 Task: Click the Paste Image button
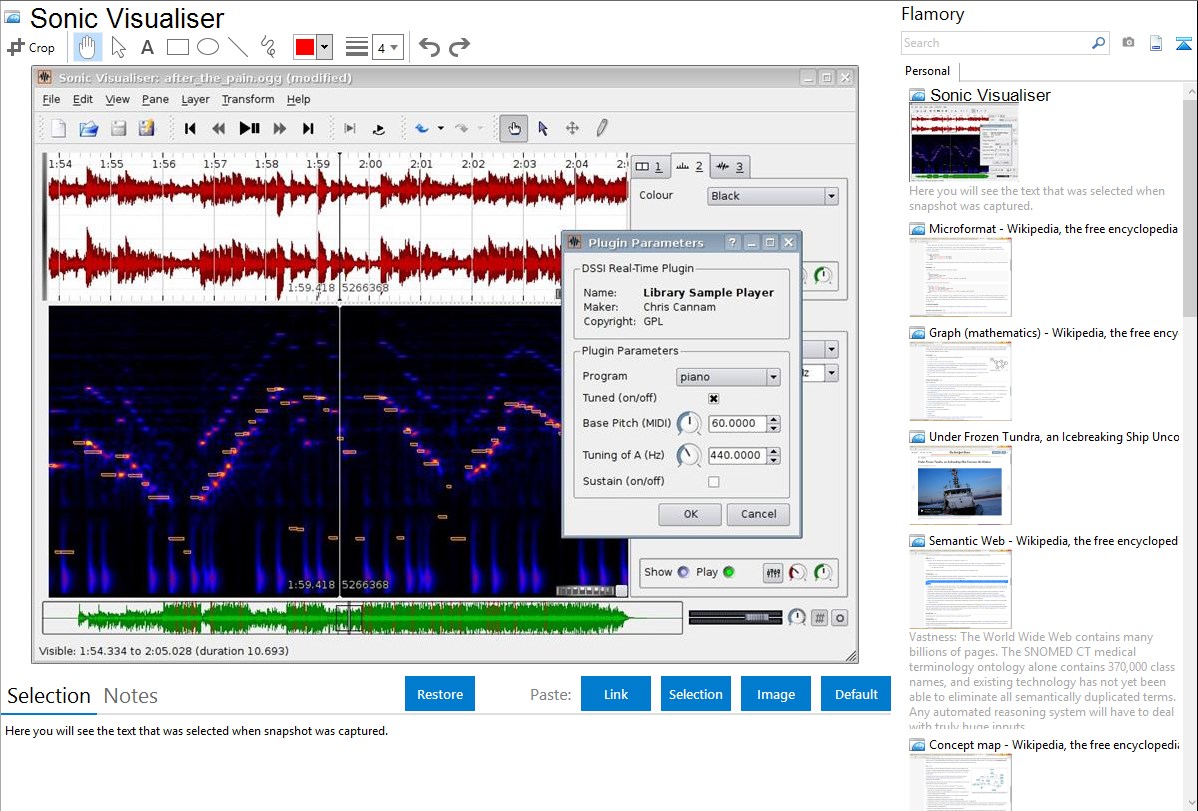click(775, 694)
